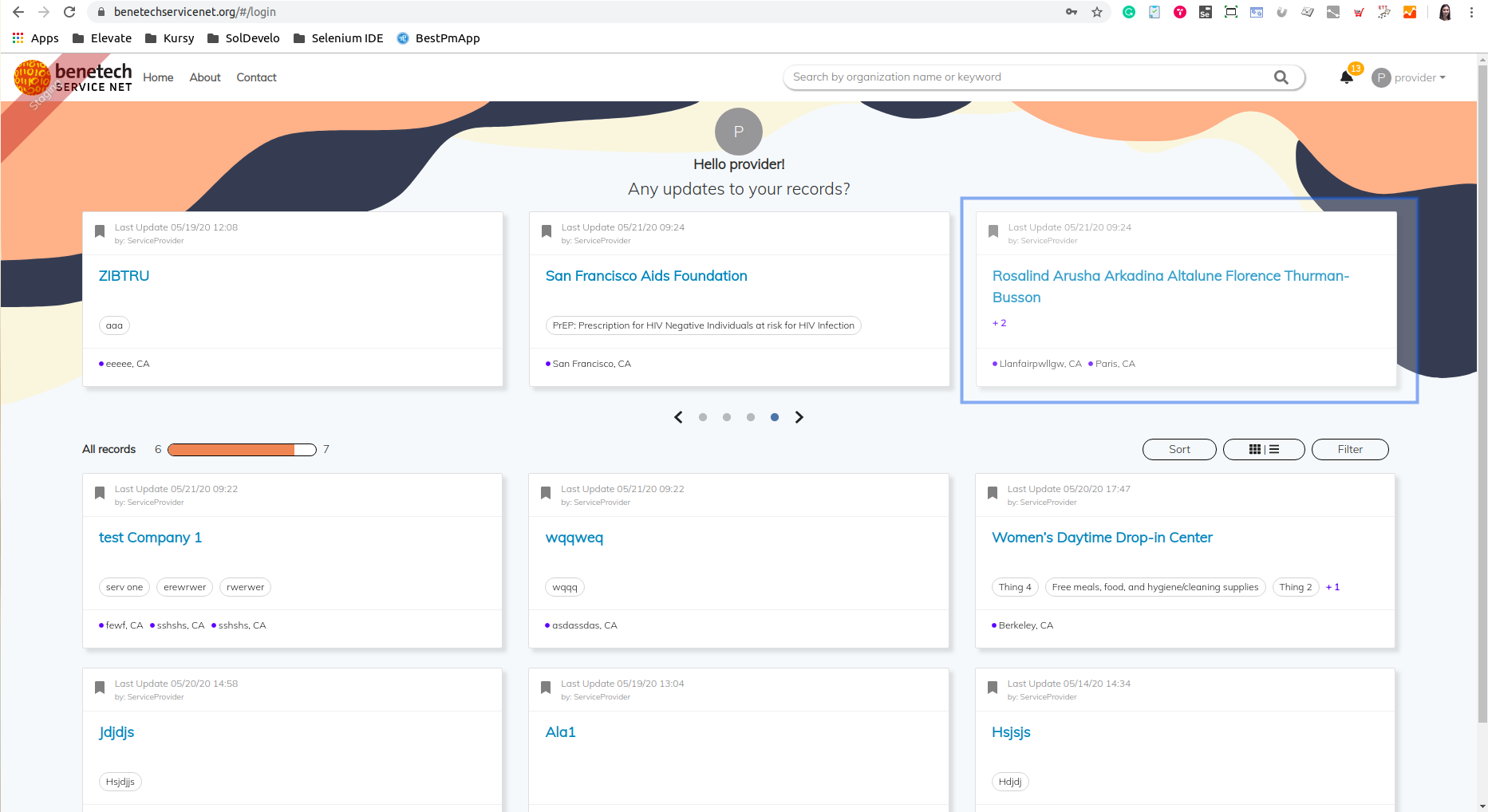Open notifications via the bell icon
This screenshot has width=1488, height=812.
pyautogui.click(x=1346, y=77)
